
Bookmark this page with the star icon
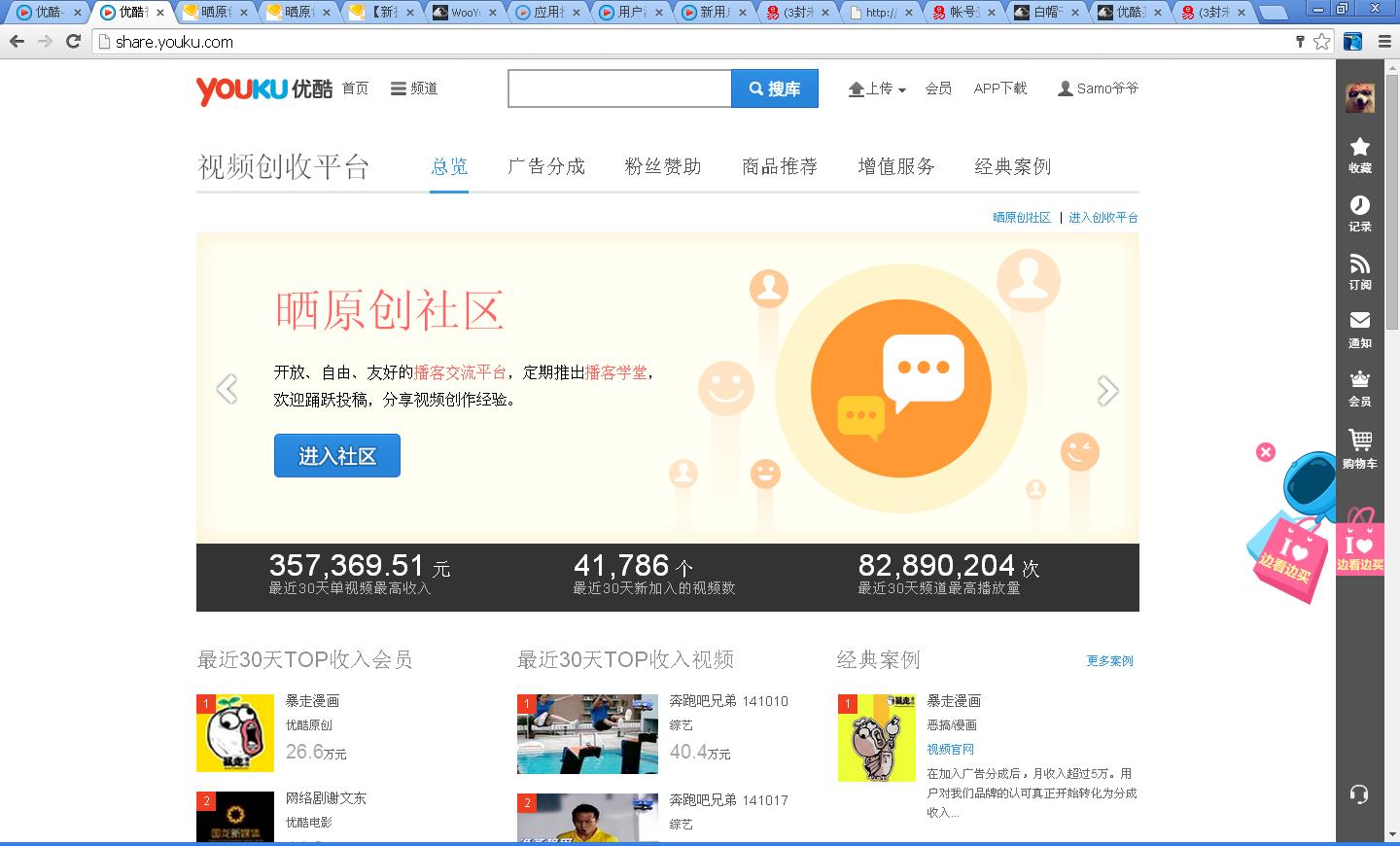click(x=1321, y=42)
